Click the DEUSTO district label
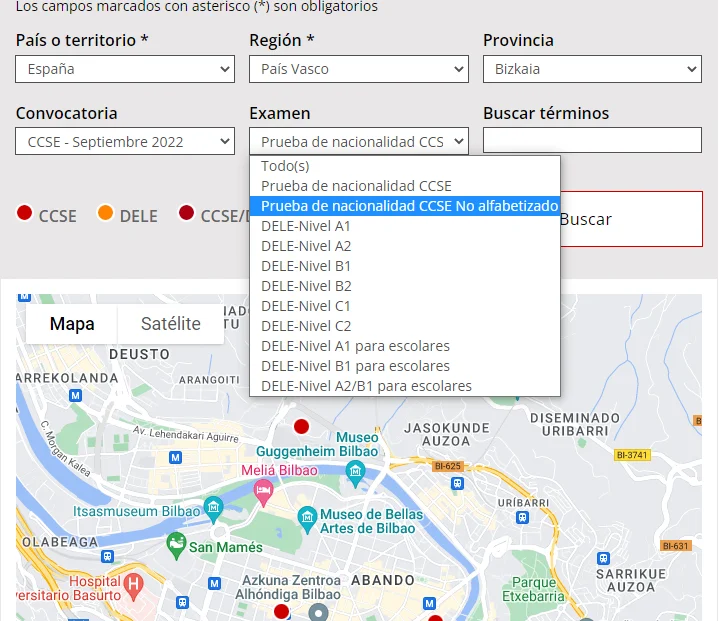 (x=139, y=355)
